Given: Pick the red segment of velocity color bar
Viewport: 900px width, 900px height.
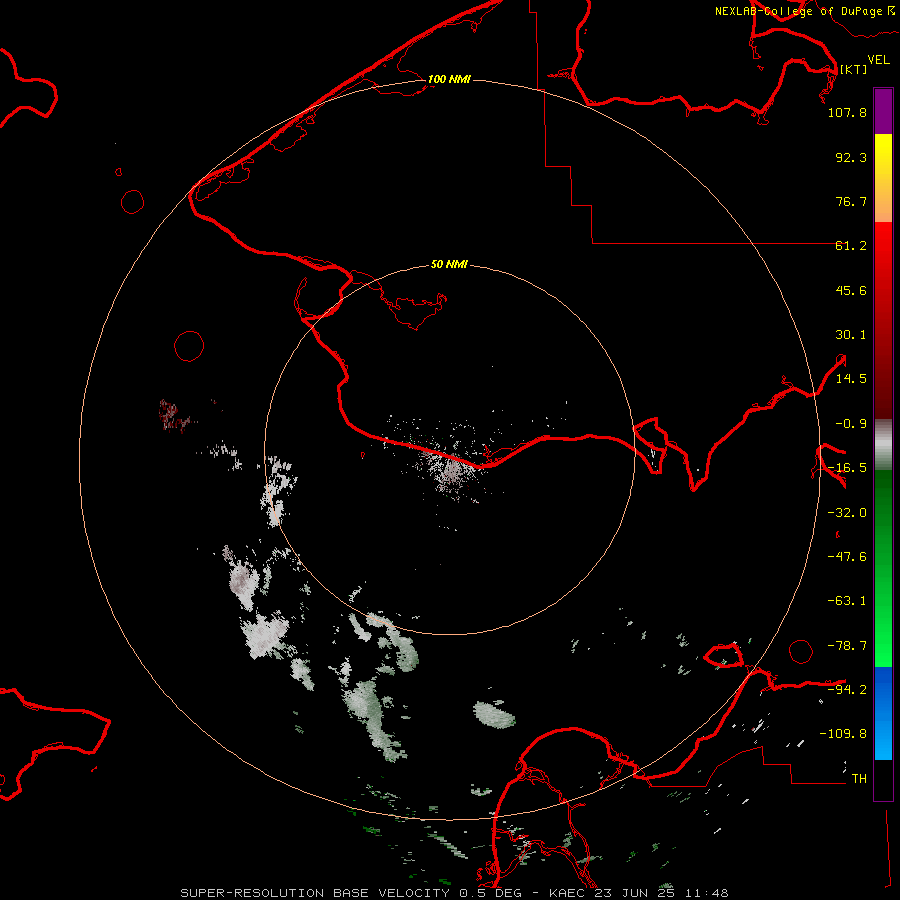Looking at the screenshot, I should click(x=883, y=320).
